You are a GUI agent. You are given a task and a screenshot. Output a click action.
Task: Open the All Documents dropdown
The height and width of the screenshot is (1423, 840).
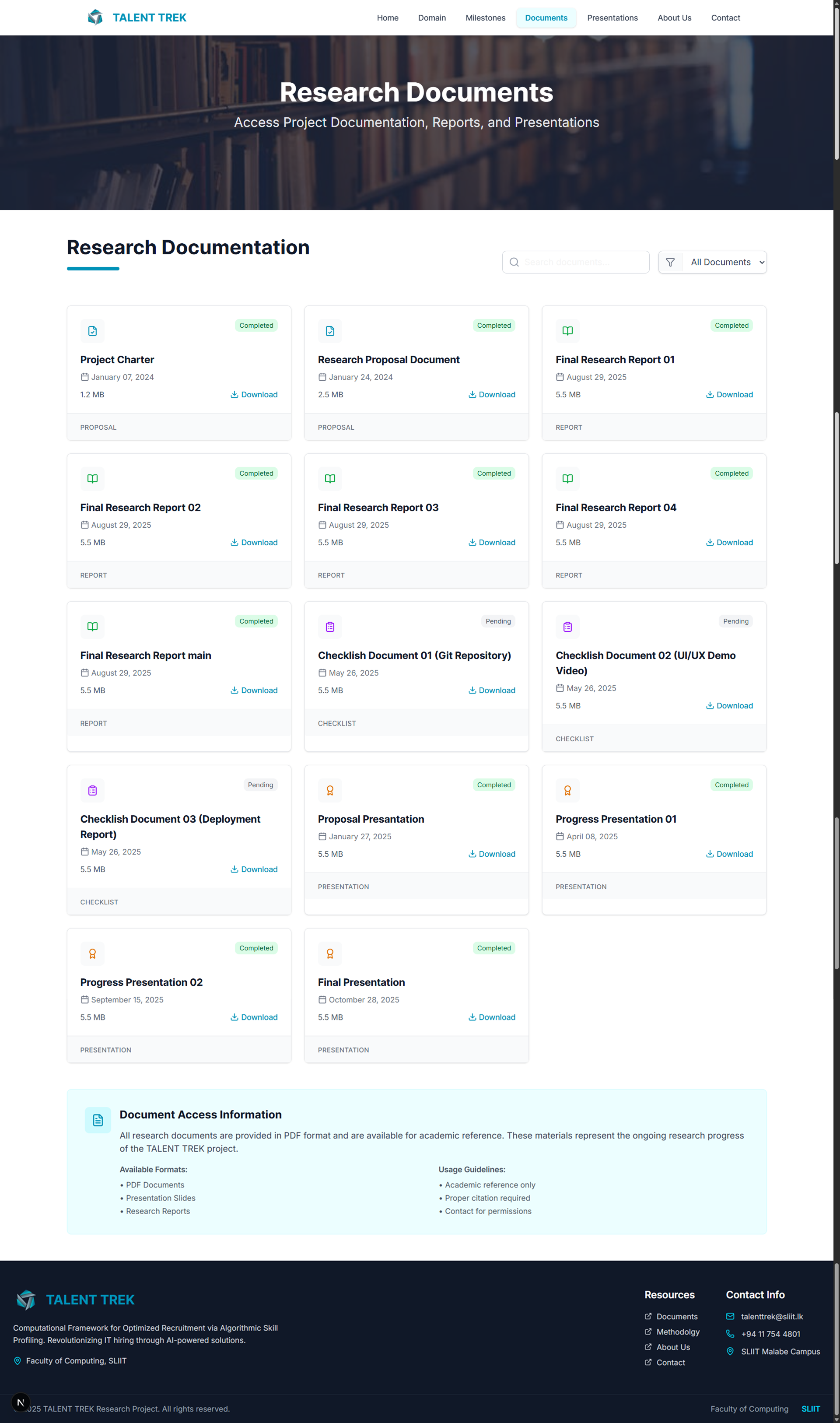tap(724, 262)
